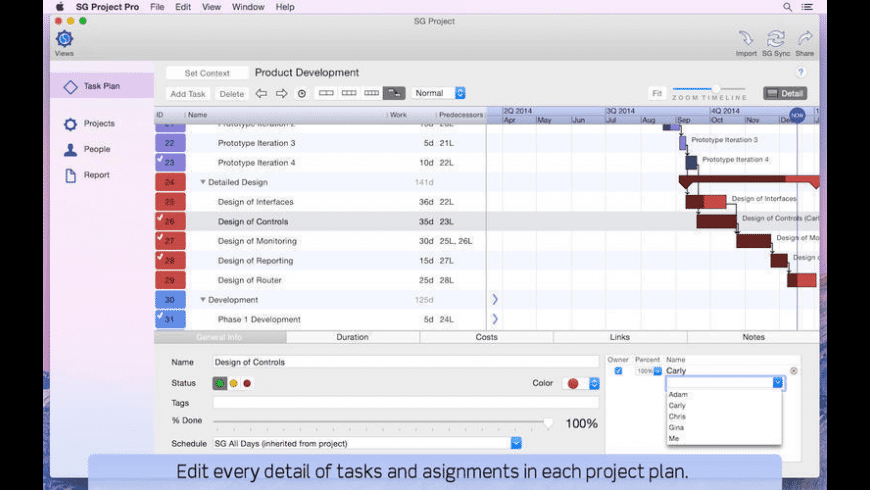Collapse the Detailed Design task group
This screenshot has width=870, height=490.
pos(203,183)
